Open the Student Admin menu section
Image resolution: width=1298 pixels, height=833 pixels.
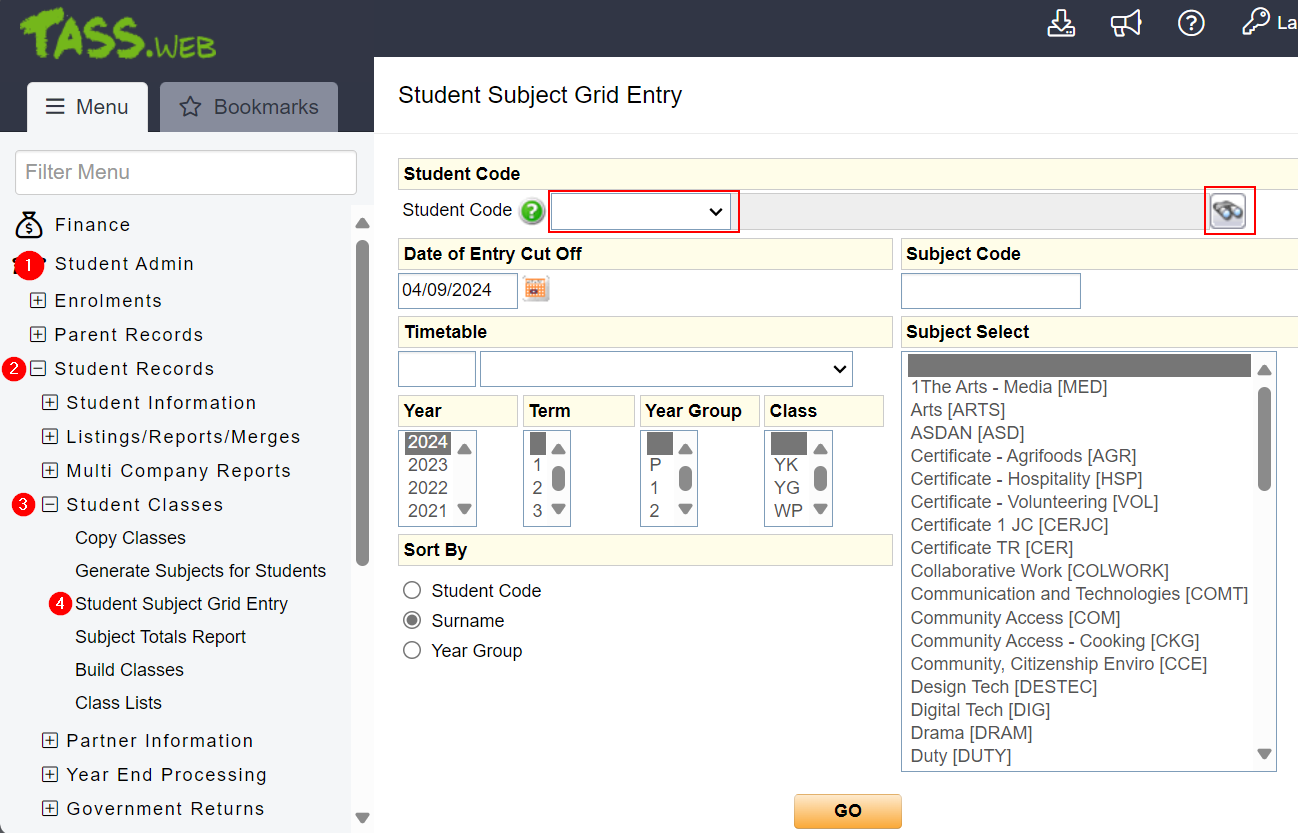(x=125, y=264)
